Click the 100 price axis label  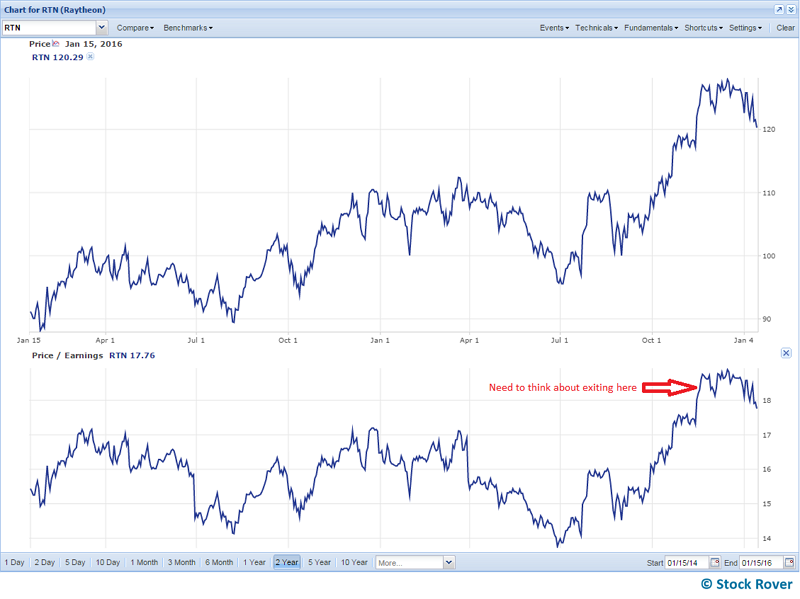[769, 256]
